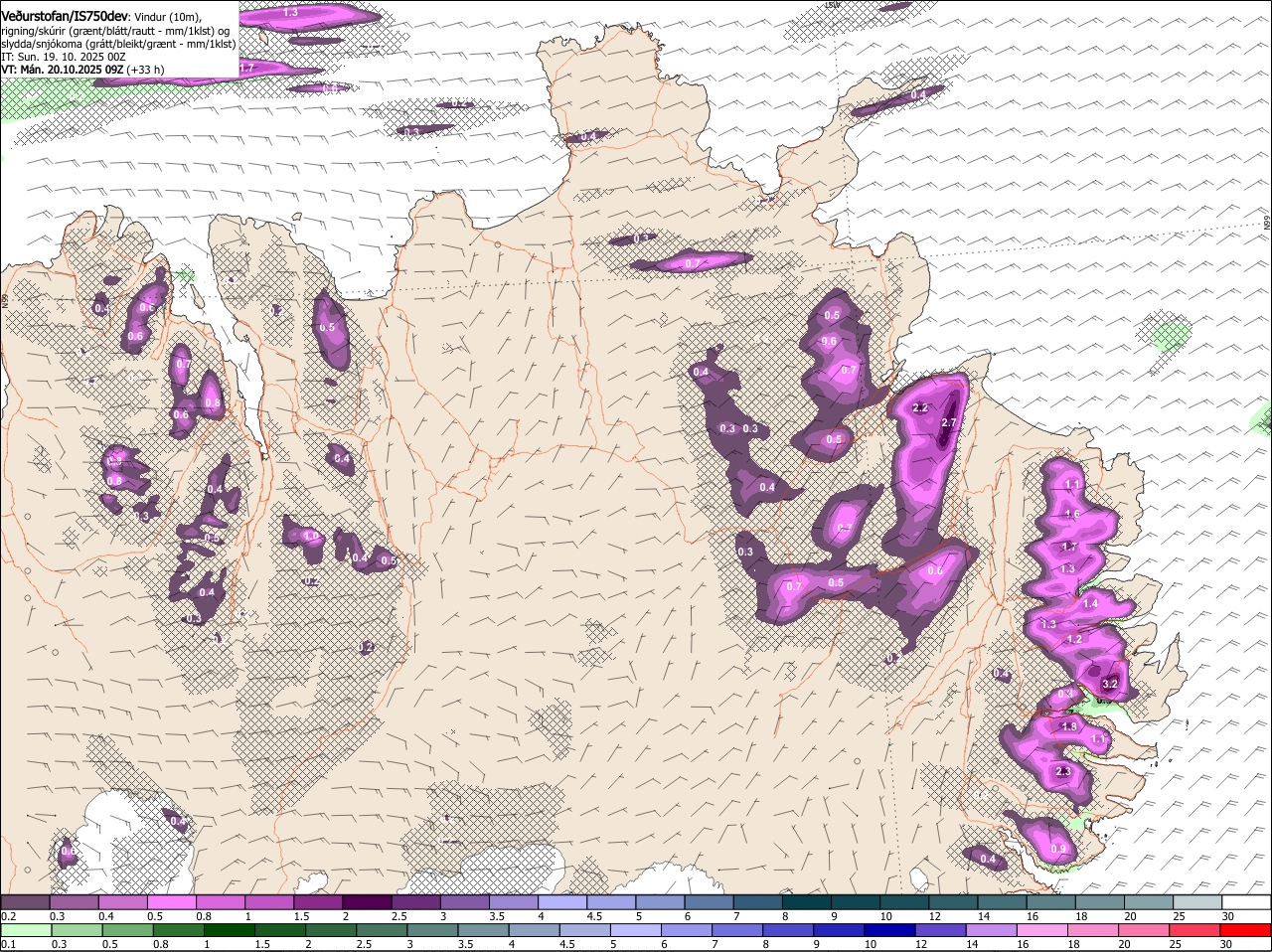Click the '1.8' snowfall value on the map
Image resolution: width=1272 pixels, height=952 pixels.
pos(1069,727)
